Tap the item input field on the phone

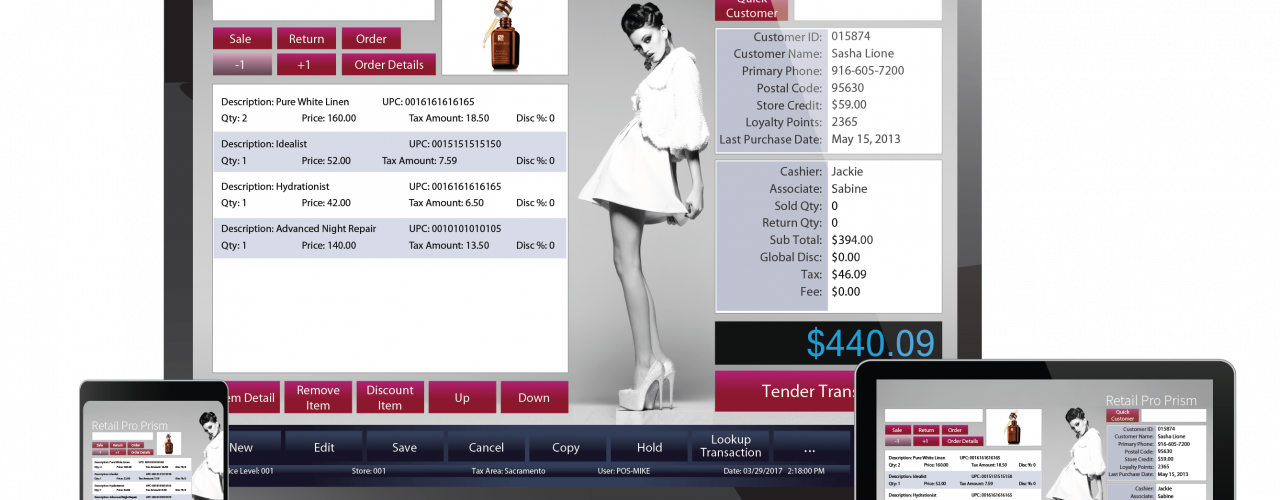pyautogui.click(x=122, y=436)
